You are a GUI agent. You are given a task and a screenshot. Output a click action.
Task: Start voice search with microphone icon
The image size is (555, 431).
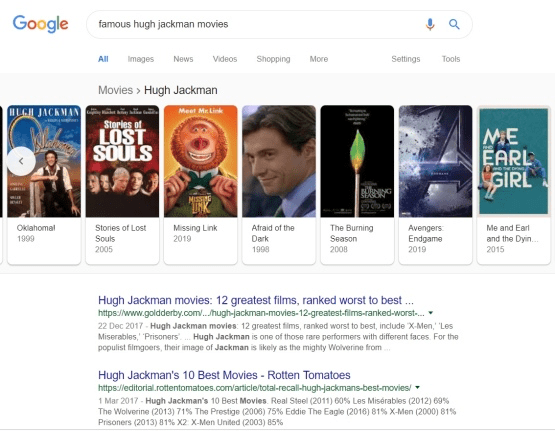coord(430,24)
